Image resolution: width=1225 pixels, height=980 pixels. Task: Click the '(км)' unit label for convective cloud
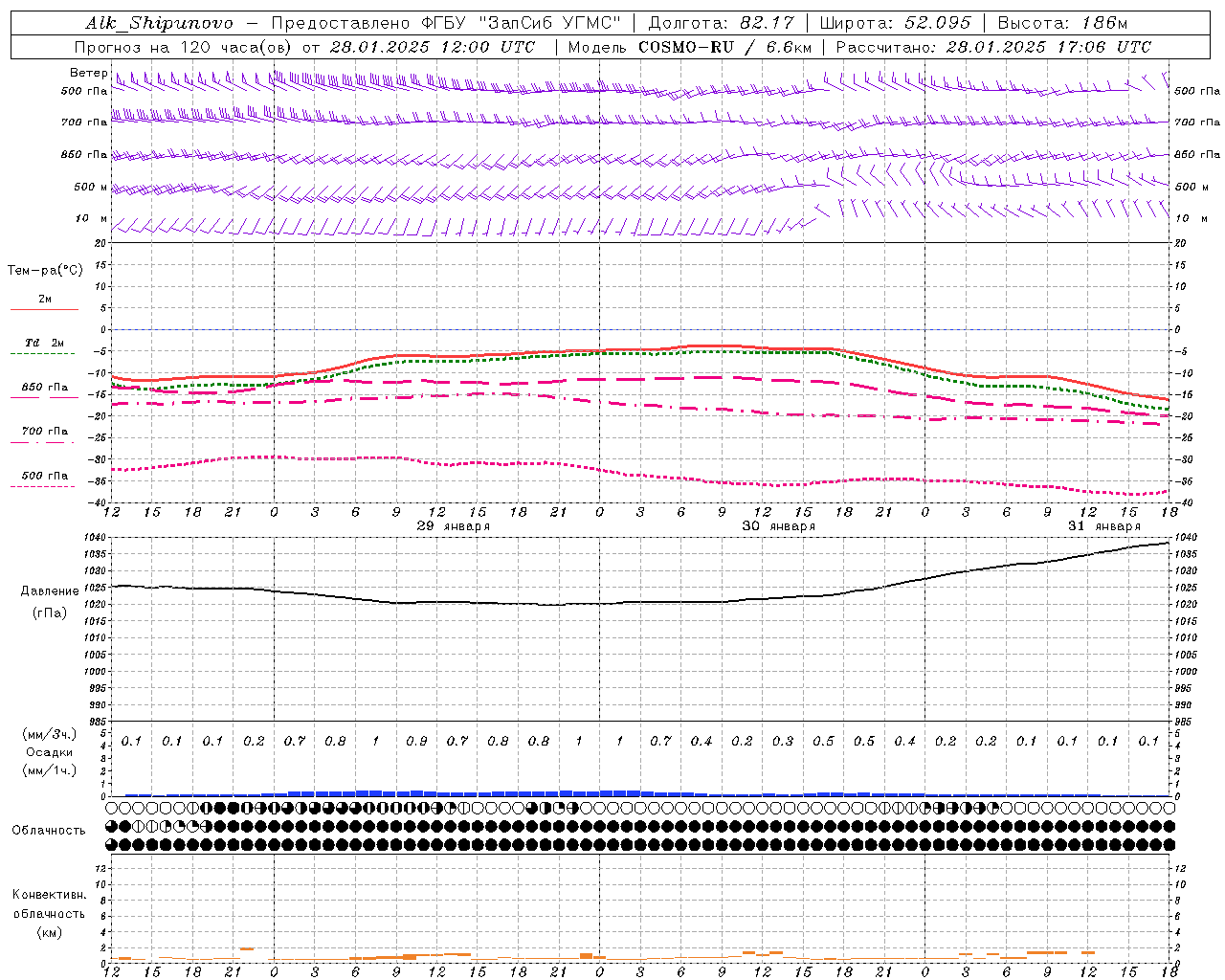(49, 932)
